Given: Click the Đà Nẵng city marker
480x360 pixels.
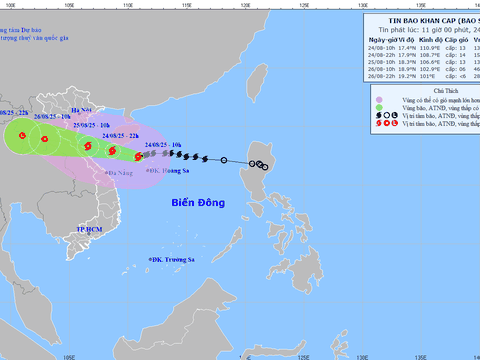Looking at the screenshot, I should pyautogui.click(x=107, y=173).
